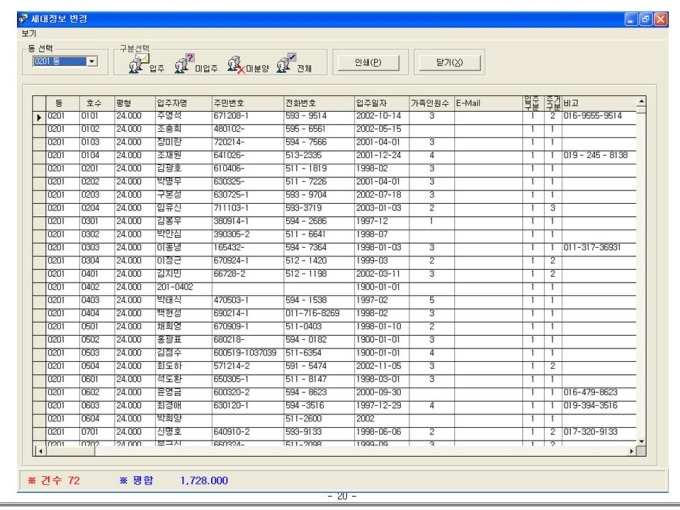Click move-in date 2003-01-03

pyautogui.click(x=382, y=208)
